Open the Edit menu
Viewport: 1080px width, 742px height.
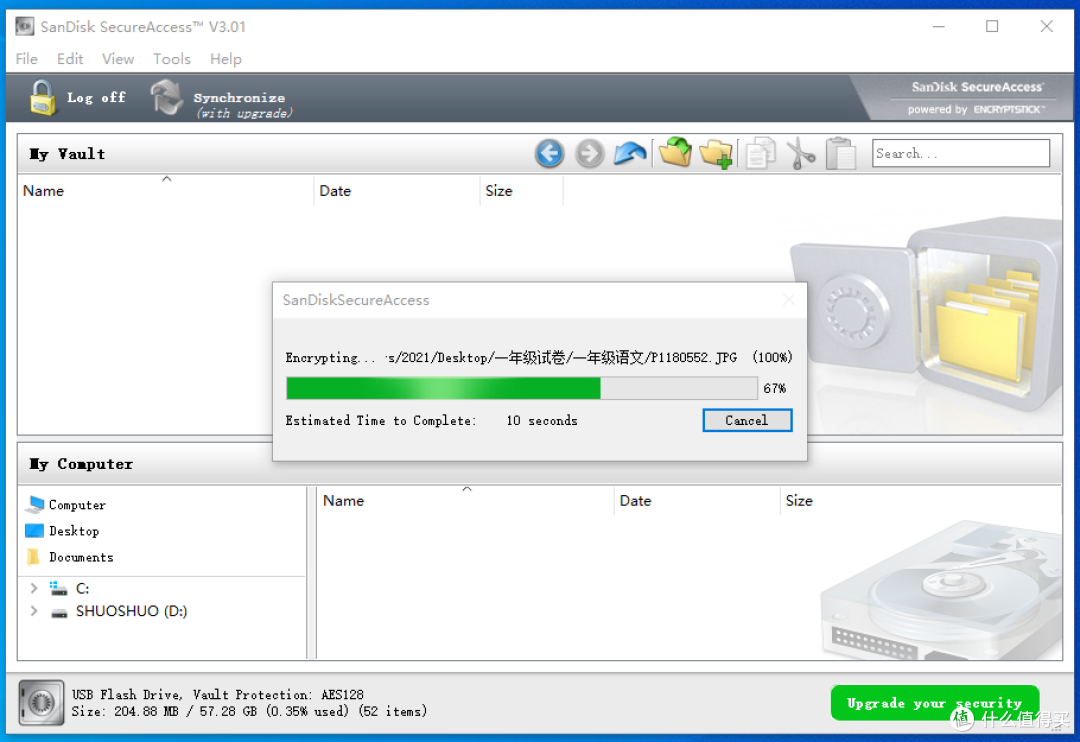(x=70, y=59)
